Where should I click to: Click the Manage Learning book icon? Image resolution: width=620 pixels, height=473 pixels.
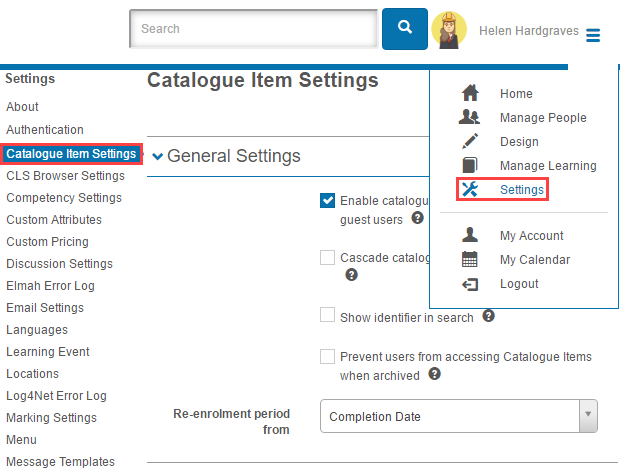470,166
